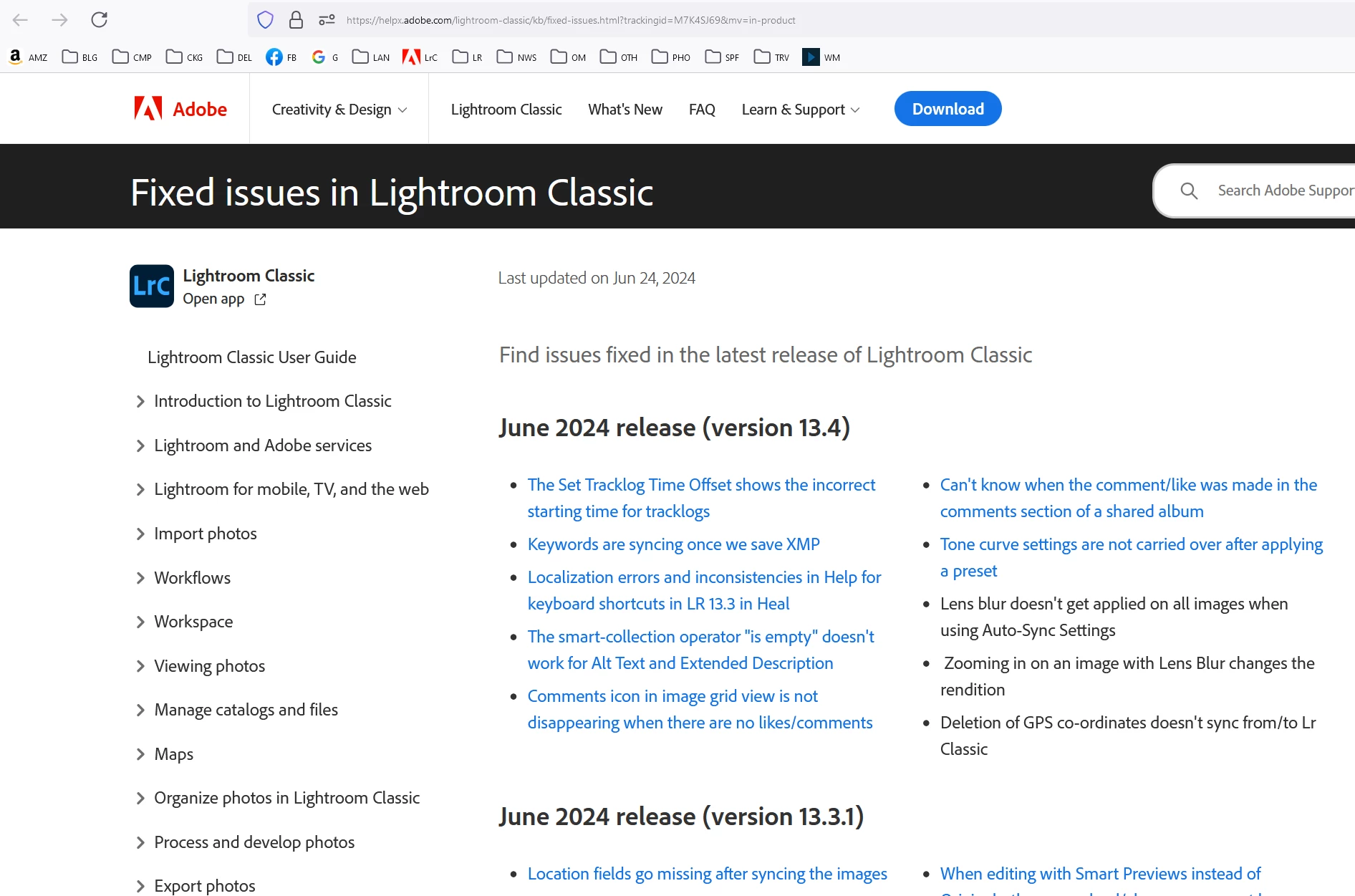Open the LR bookmark folder

467,57
